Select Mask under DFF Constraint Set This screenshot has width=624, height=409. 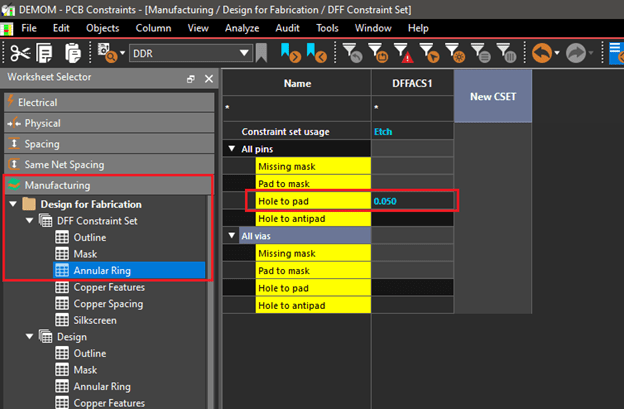(85, 254)
